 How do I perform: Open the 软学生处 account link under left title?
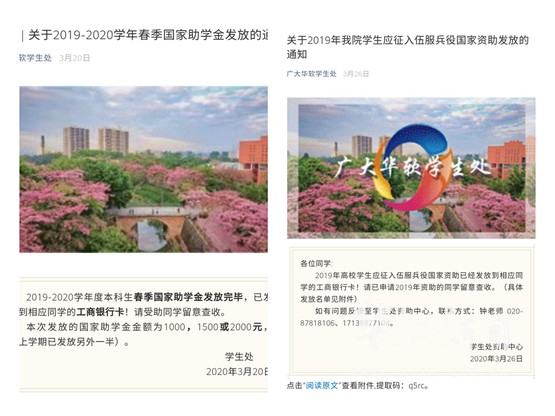point(35,58)
